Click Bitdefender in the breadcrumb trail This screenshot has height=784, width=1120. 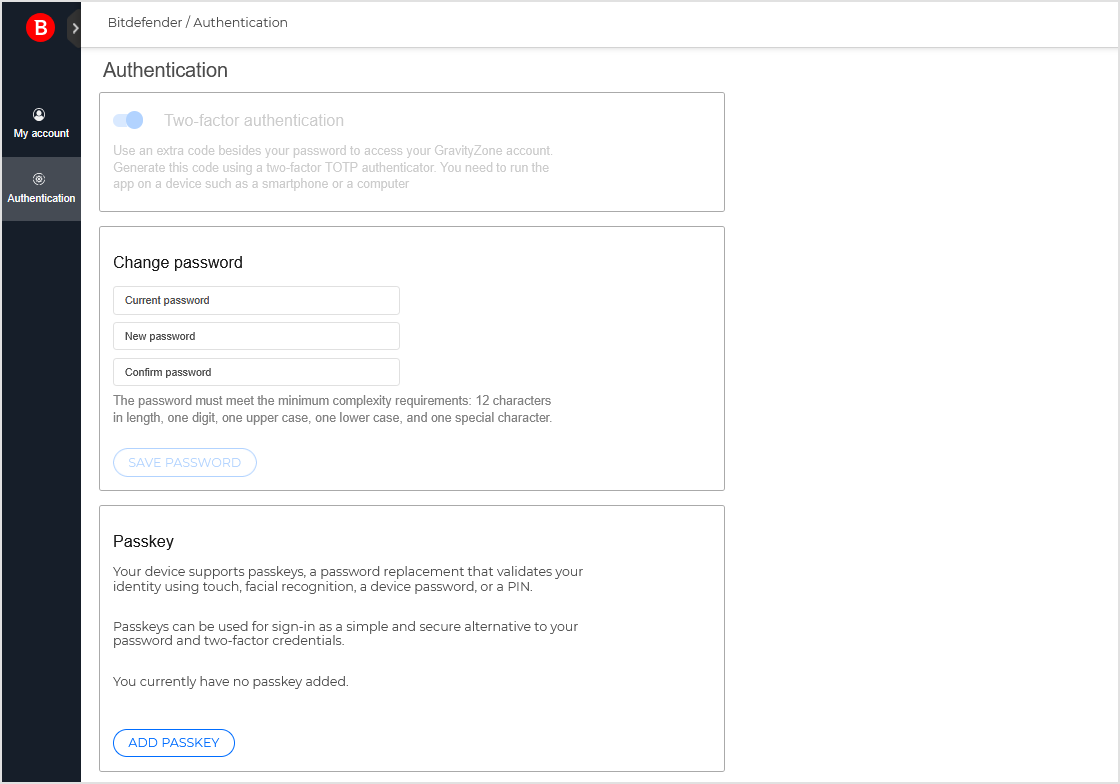pos(144,22)
